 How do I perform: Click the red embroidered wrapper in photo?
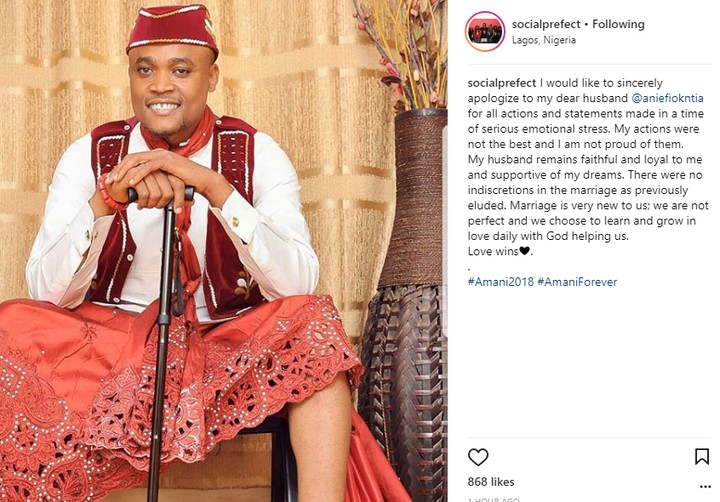(x=174, y=395)
